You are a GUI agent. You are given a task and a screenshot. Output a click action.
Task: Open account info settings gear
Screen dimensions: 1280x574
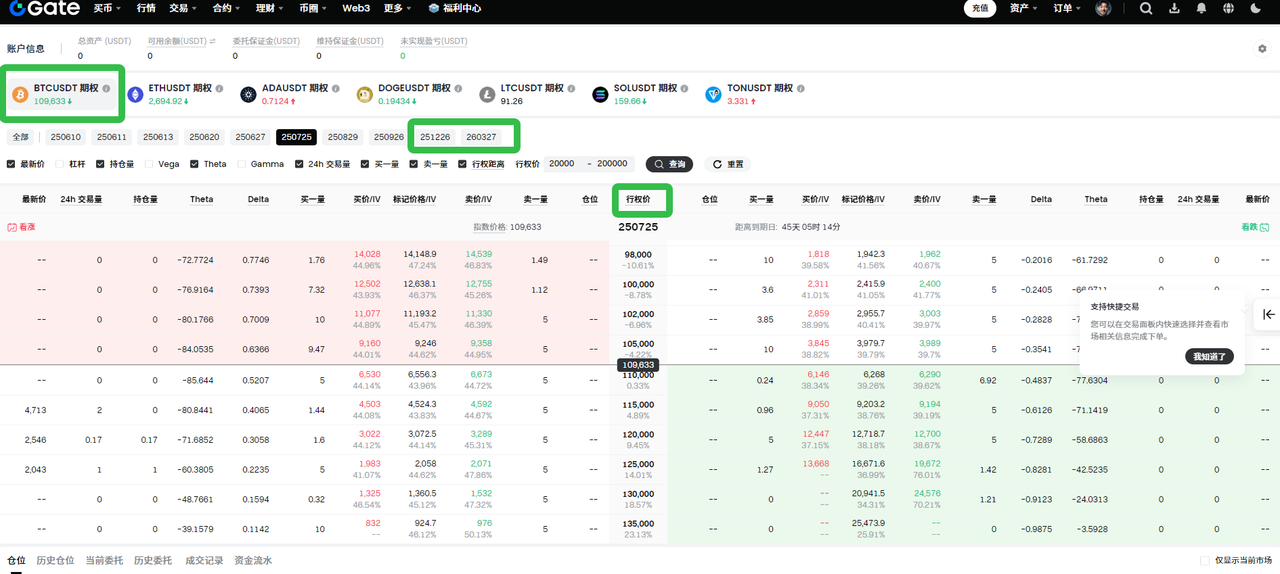point(1262,48)
